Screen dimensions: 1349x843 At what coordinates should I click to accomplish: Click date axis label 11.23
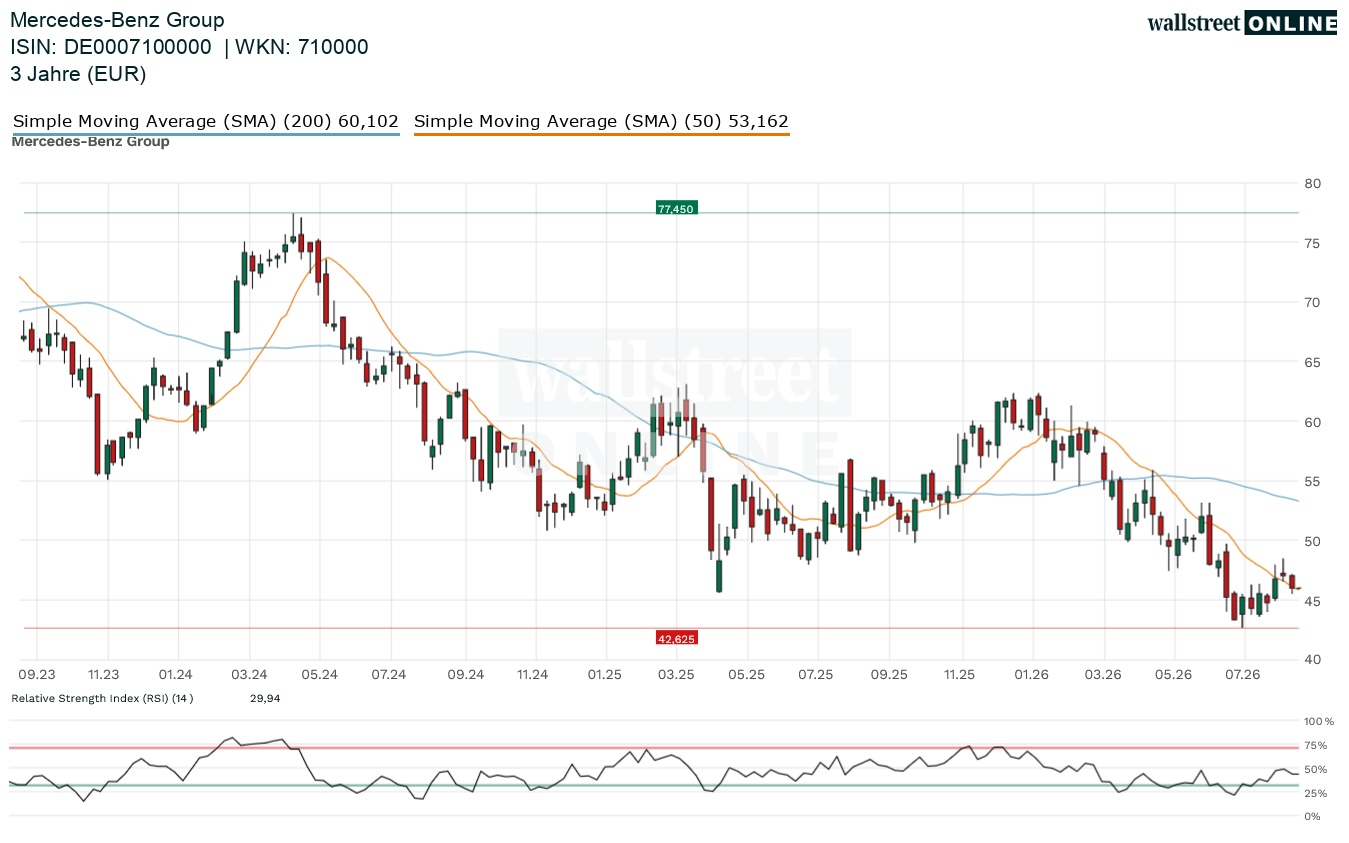[103, 675]
